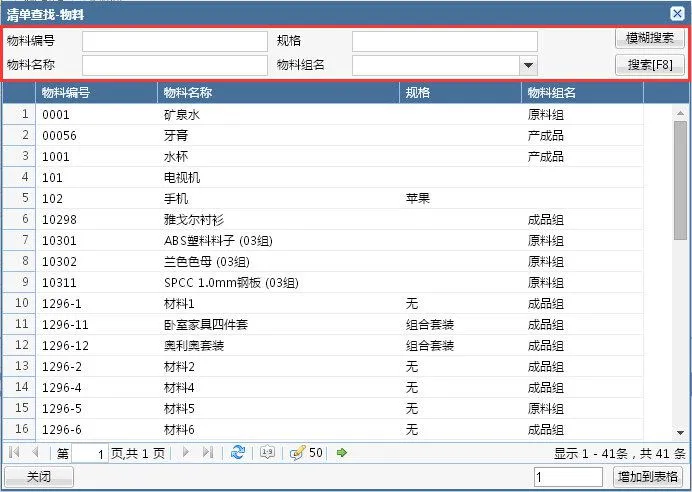Viewport: 692px width, 492px height.
Task: Focus the 物料编号 input field
Action: tap(175, 41)
